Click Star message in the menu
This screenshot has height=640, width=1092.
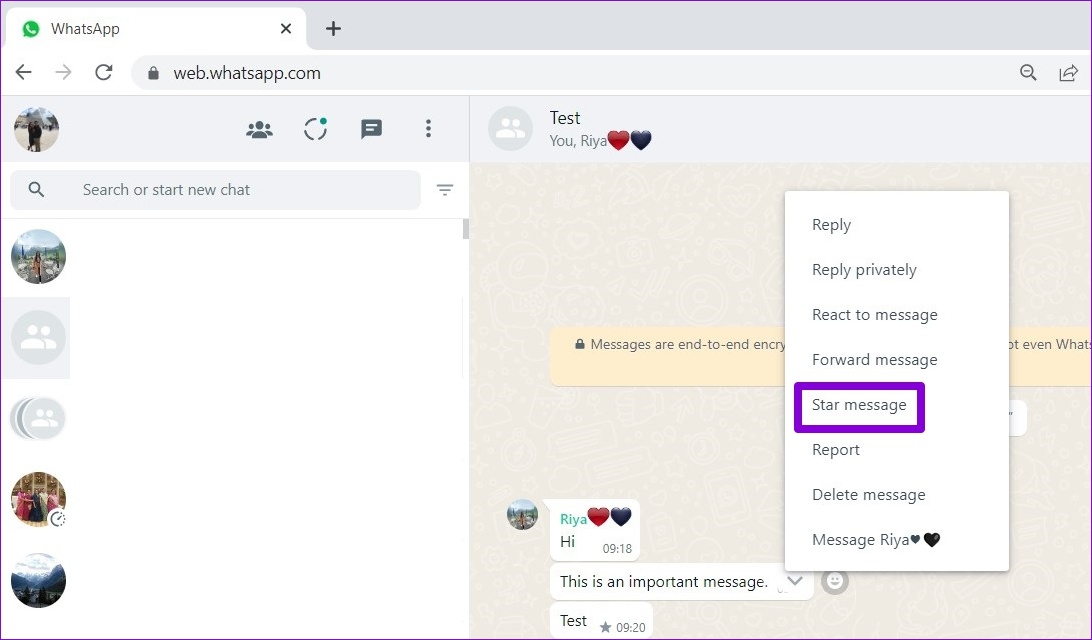tap(859, 405)
